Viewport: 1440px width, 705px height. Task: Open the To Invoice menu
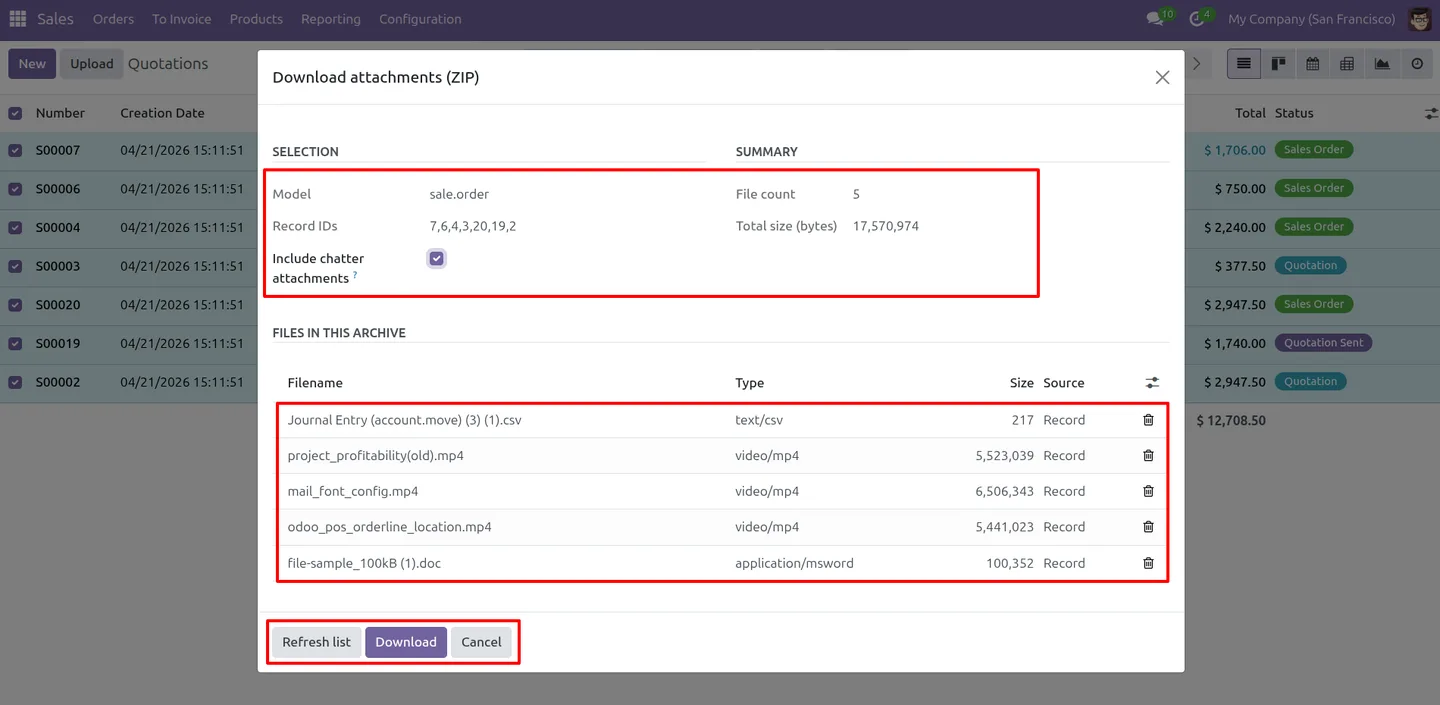pyautogui.click(x=181, y=19)
